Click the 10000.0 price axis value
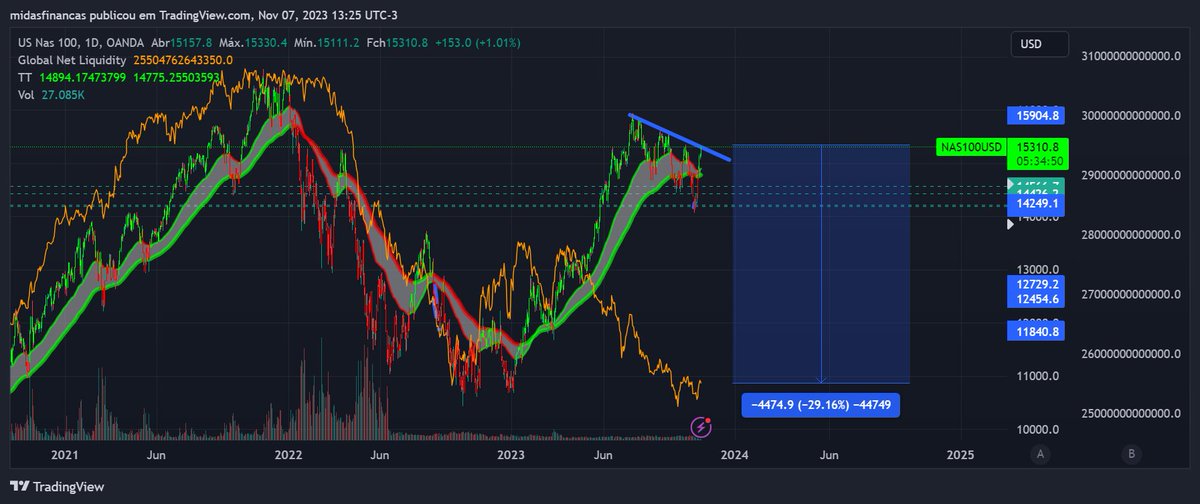The image size is (1200, 504). tap(1038, 430)
